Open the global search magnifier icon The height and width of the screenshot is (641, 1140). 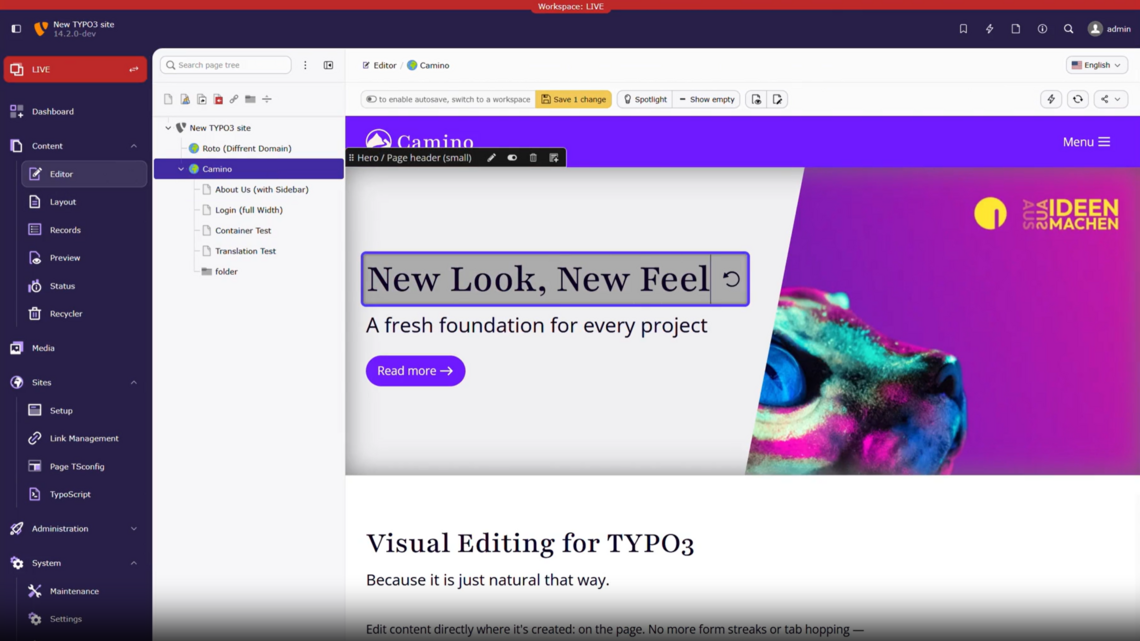point(1069,29)
